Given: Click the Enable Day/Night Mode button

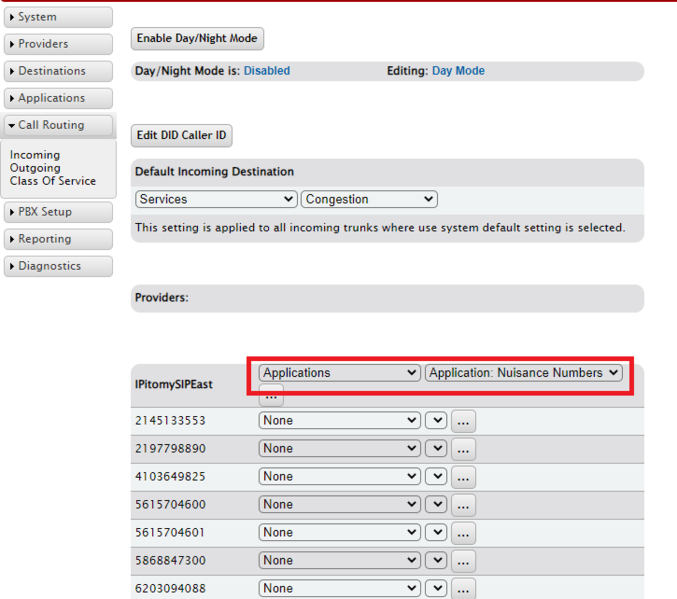Looking at the screenshot, I should click(x=197, y=39).
